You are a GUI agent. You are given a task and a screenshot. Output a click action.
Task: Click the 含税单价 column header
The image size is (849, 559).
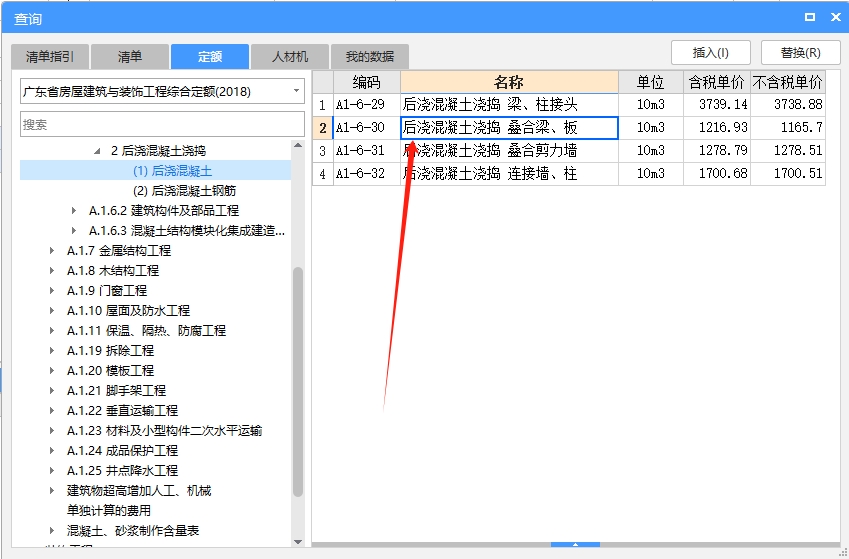(x=717, y=82)
